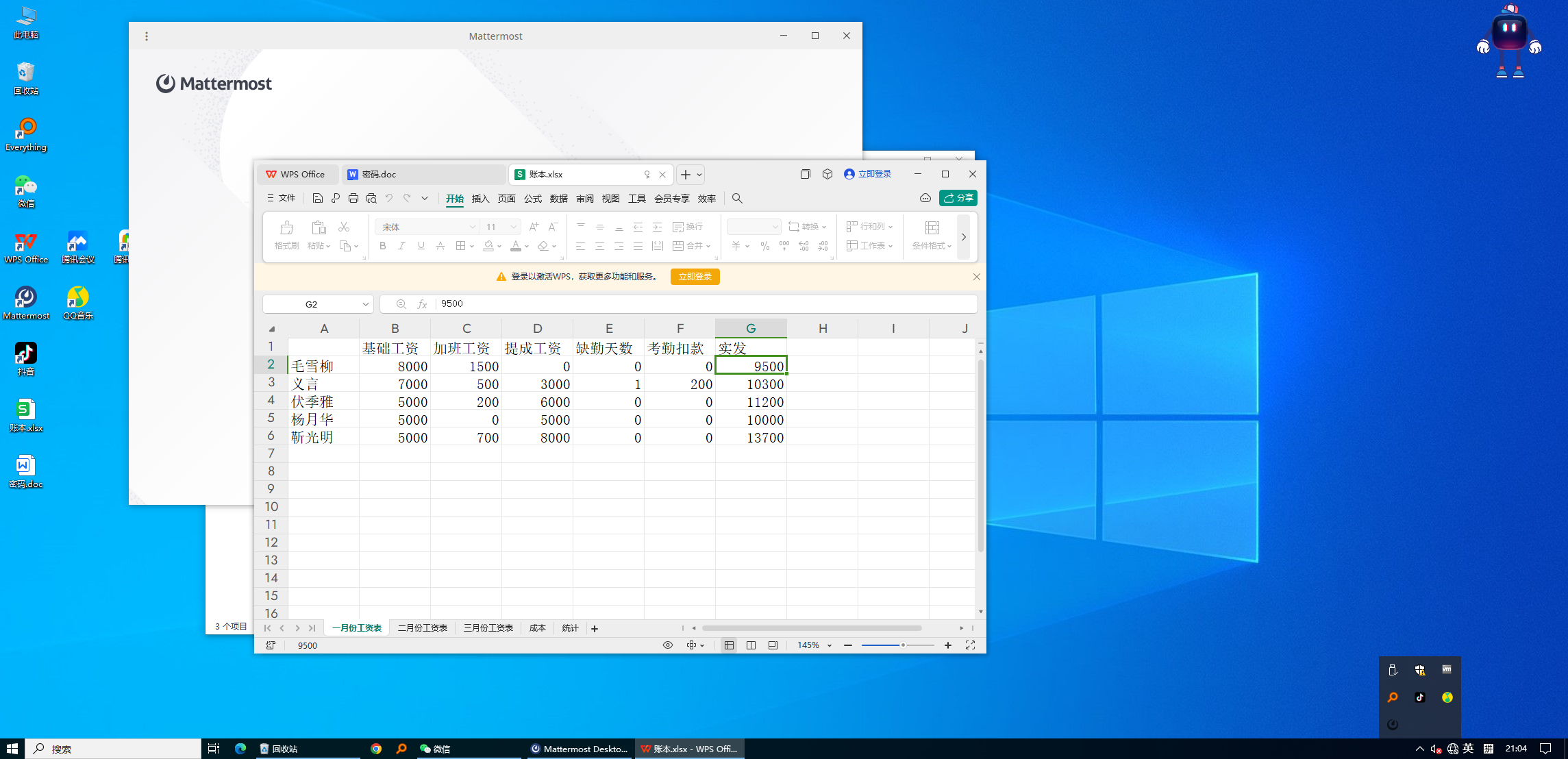
Task: Click the green 分享 share button
Action: click(x=958, y=198)
